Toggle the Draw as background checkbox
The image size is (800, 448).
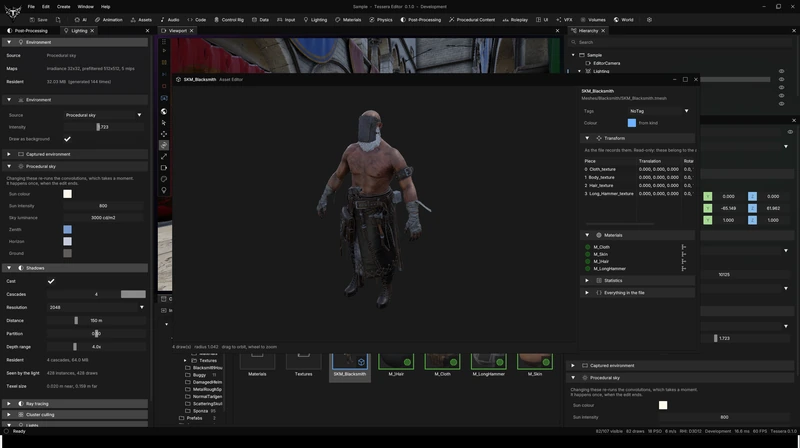[x=67, y=139]
